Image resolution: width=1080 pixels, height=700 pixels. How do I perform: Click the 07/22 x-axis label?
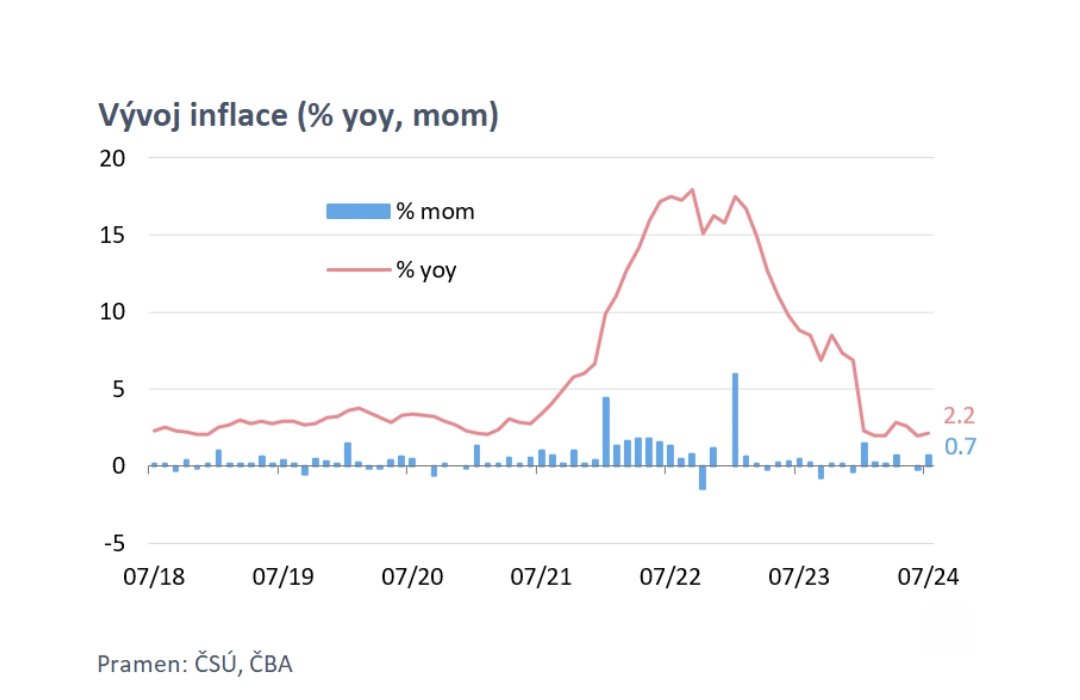670,576
